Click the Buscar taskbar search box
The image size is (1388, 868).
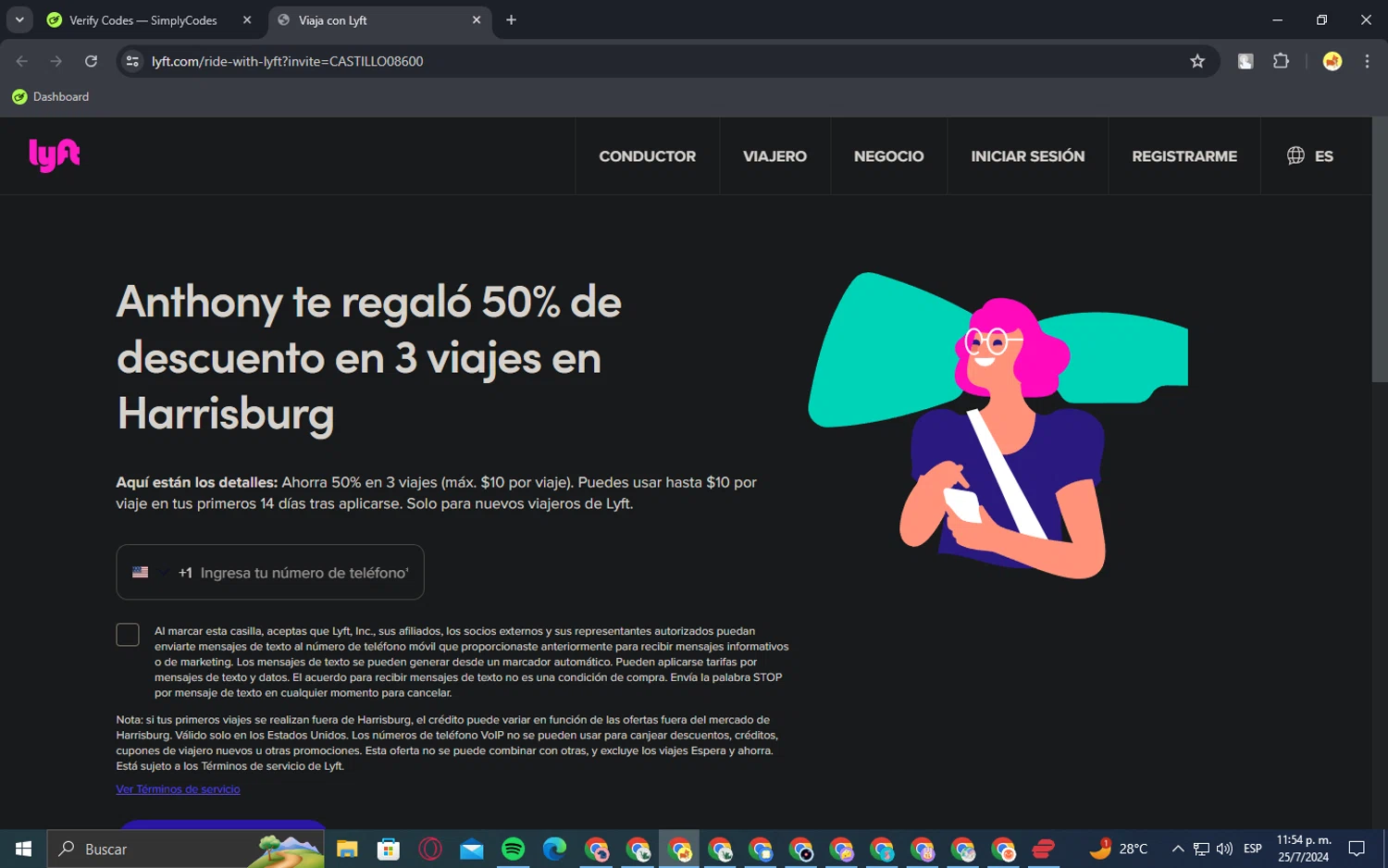pos(186,849)
